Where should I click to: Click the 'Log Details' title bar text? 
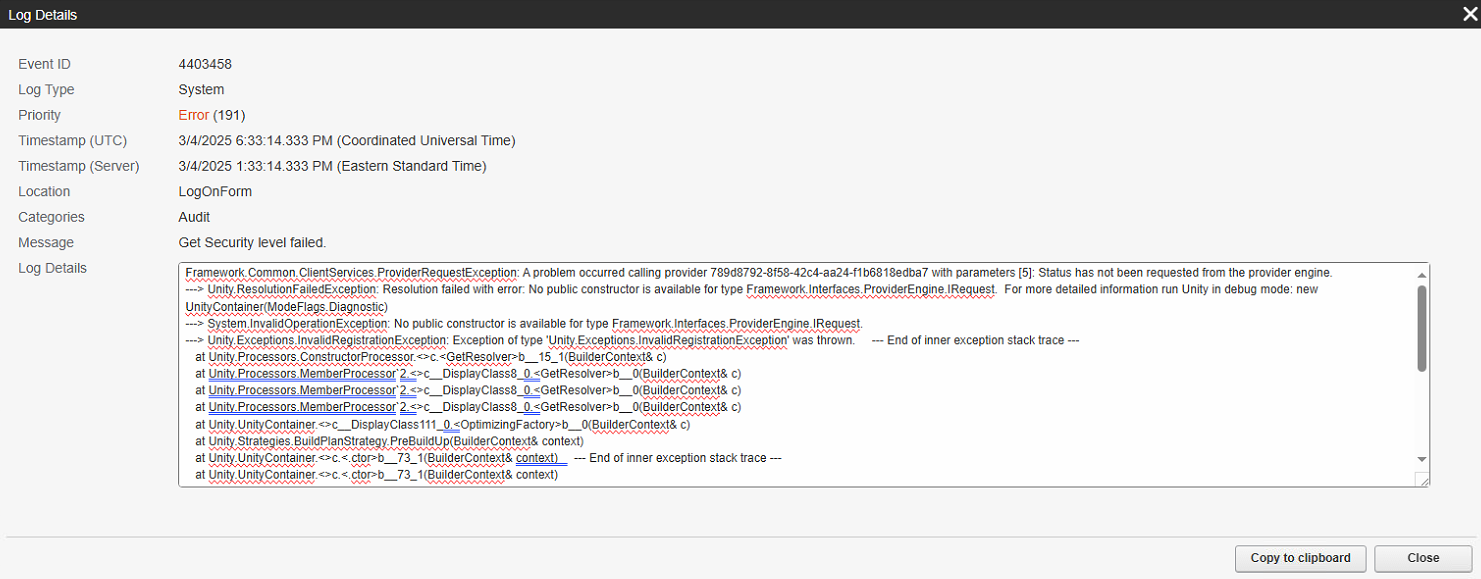pyautogui.click(x=42, y=15)
